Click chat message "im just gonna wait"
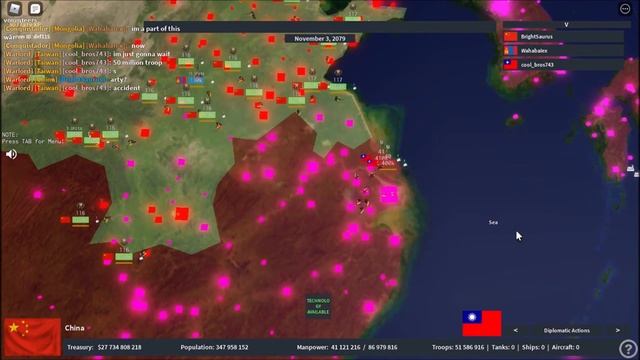 (141, 54)
